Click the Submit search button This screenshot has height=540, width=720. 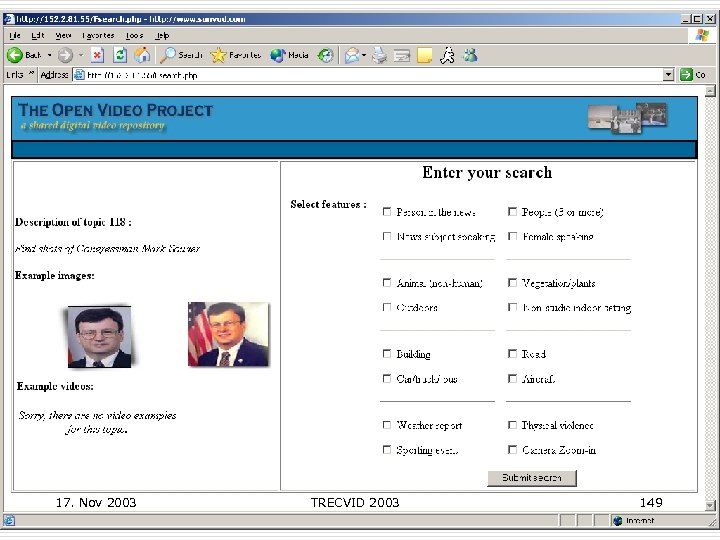pos(531,478)
